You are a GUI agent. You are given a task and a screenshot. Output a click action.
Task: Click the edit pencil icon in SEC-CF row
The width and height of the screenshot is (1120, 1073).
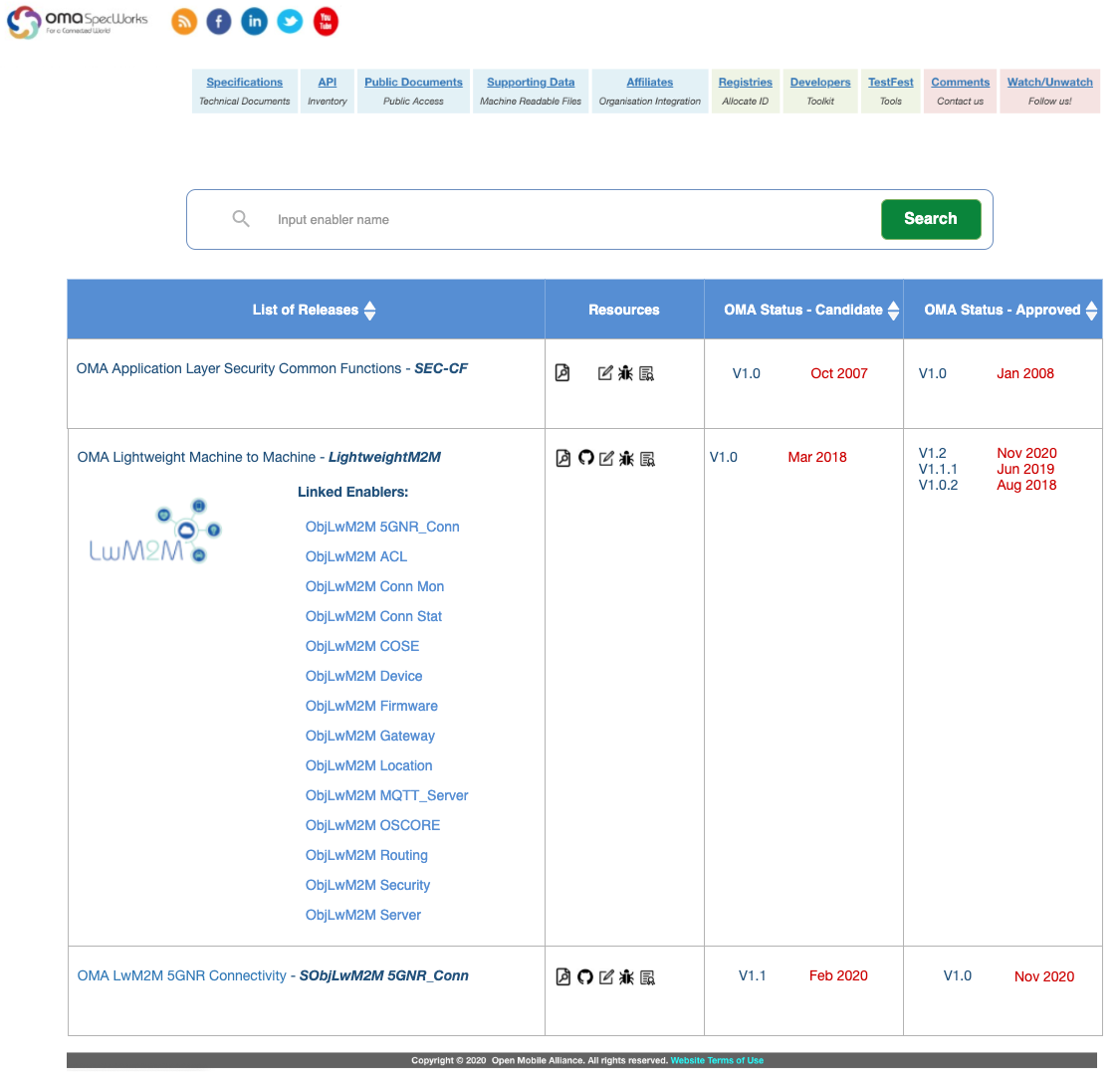[x=605, y=373]
